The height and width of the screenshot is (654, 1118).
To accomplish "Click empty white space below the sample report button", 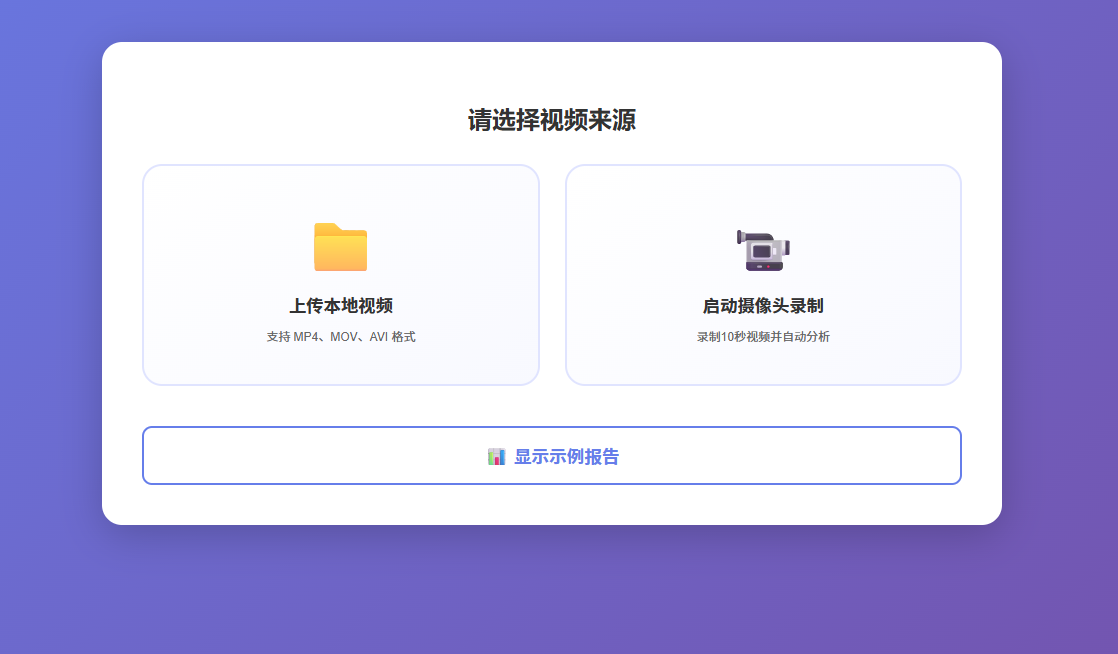I will [x=551, y=505].
